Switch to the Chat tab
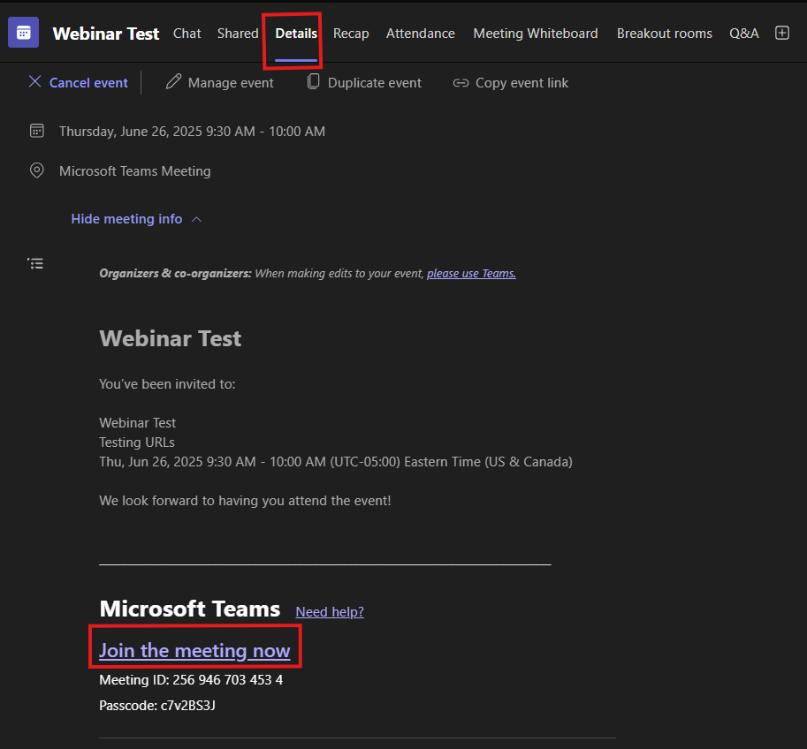Image resolution: width=807 pixels, height=749 pixels. 187,33
